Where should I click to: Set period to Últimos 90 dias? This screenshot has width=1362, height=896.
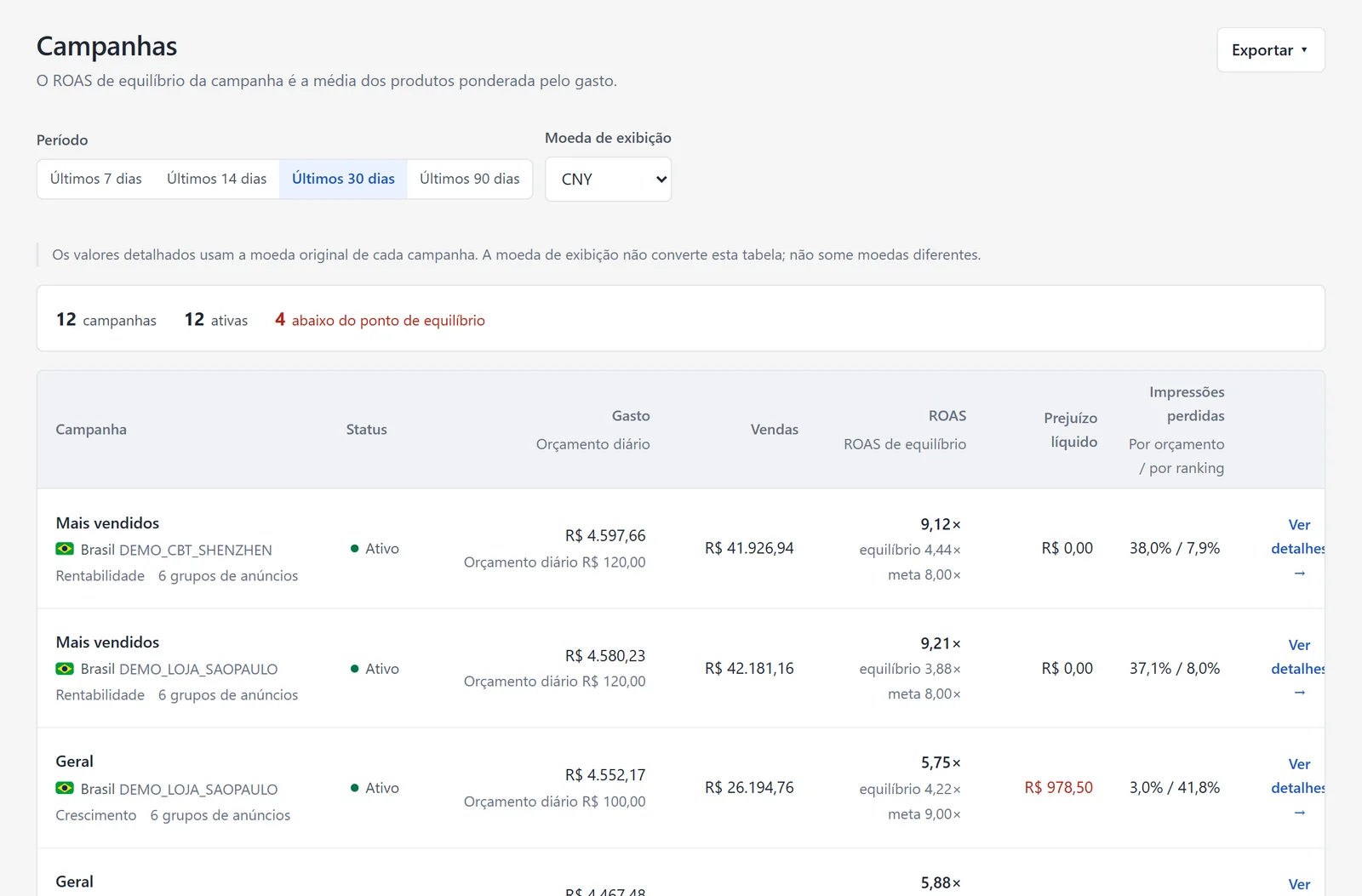coord(470,179)
